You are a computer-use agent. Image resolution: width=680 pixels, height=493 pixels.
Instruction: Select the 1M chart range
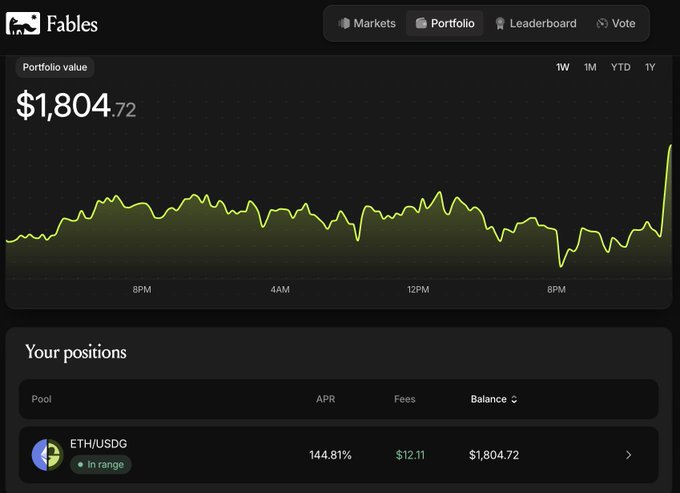(590, 67)
